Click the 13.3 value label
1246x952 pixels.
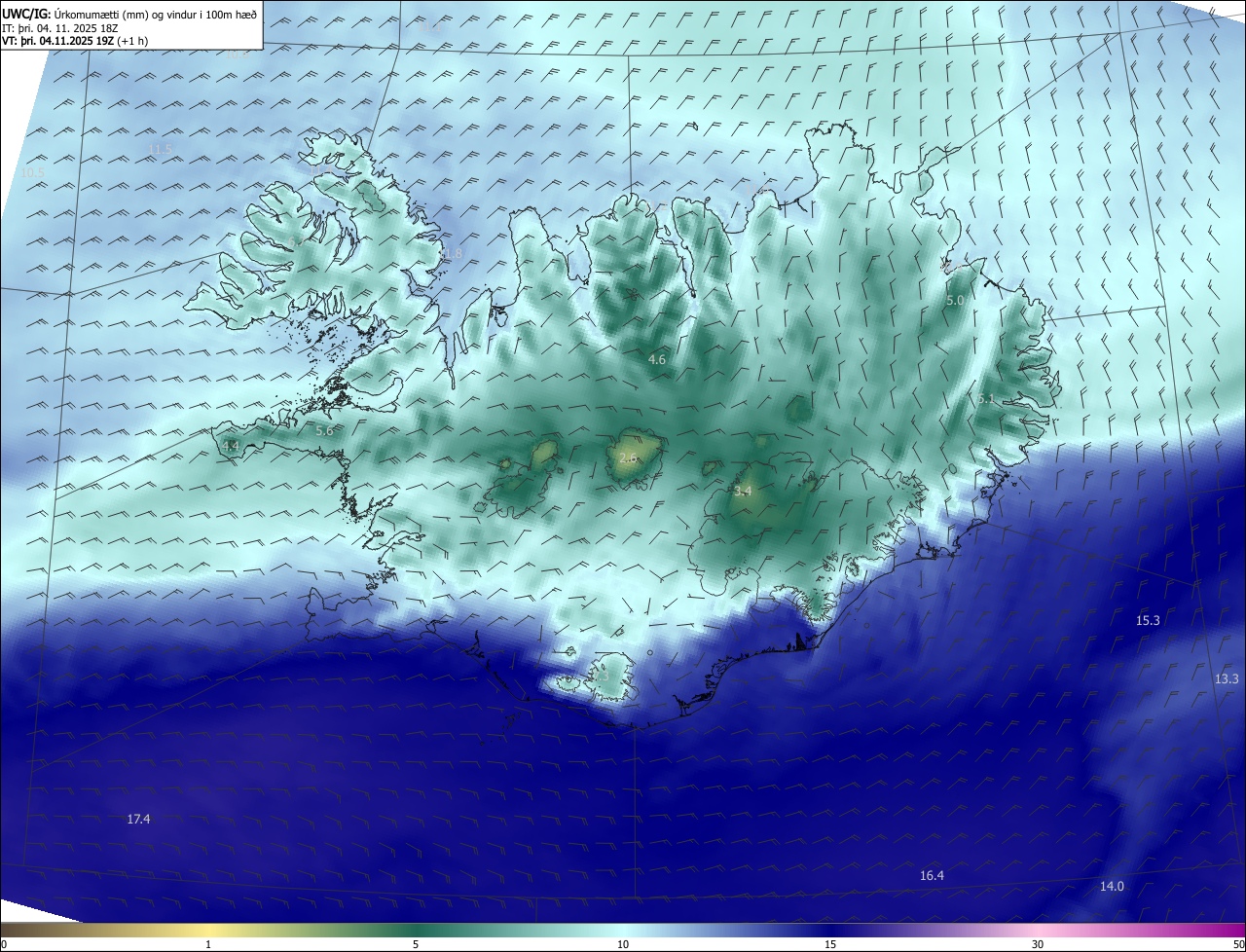click(x=1227, y=678)
